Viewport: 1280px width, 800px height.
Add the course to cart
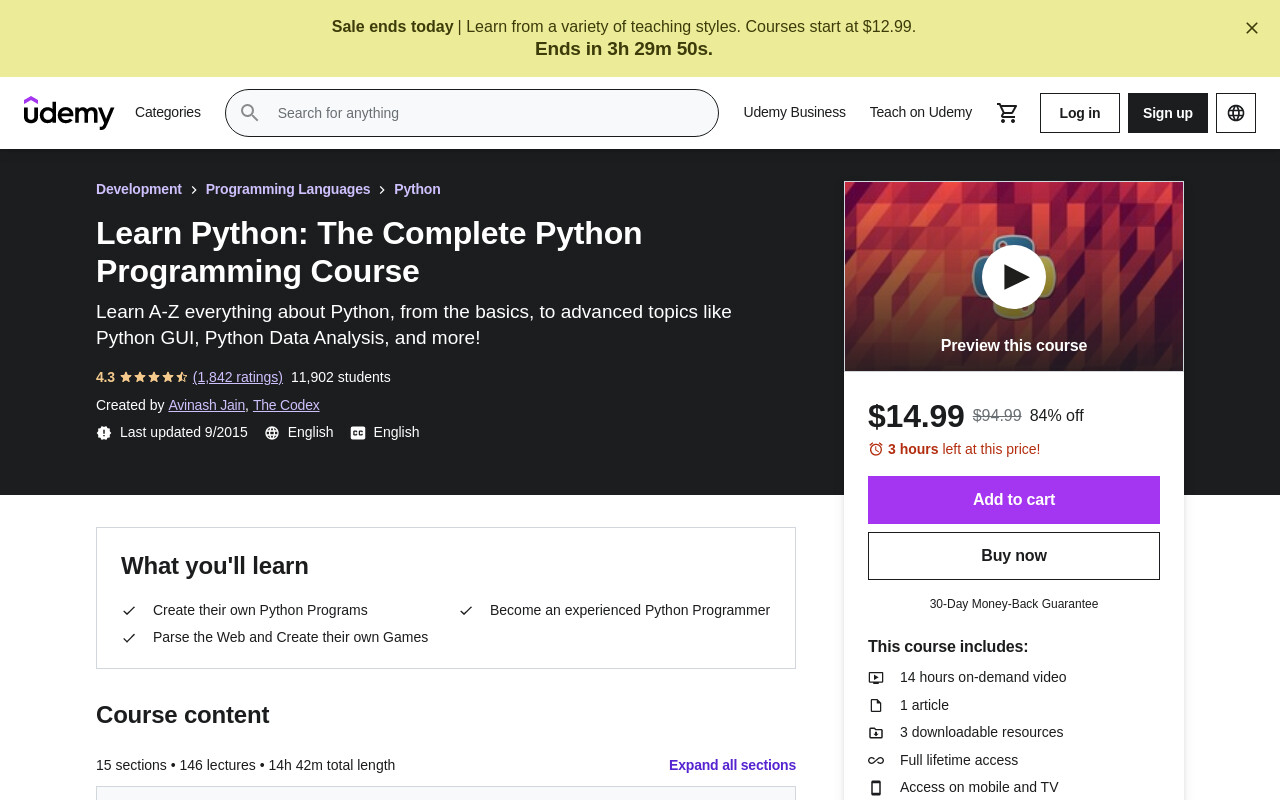click(x=1014, y=500)
